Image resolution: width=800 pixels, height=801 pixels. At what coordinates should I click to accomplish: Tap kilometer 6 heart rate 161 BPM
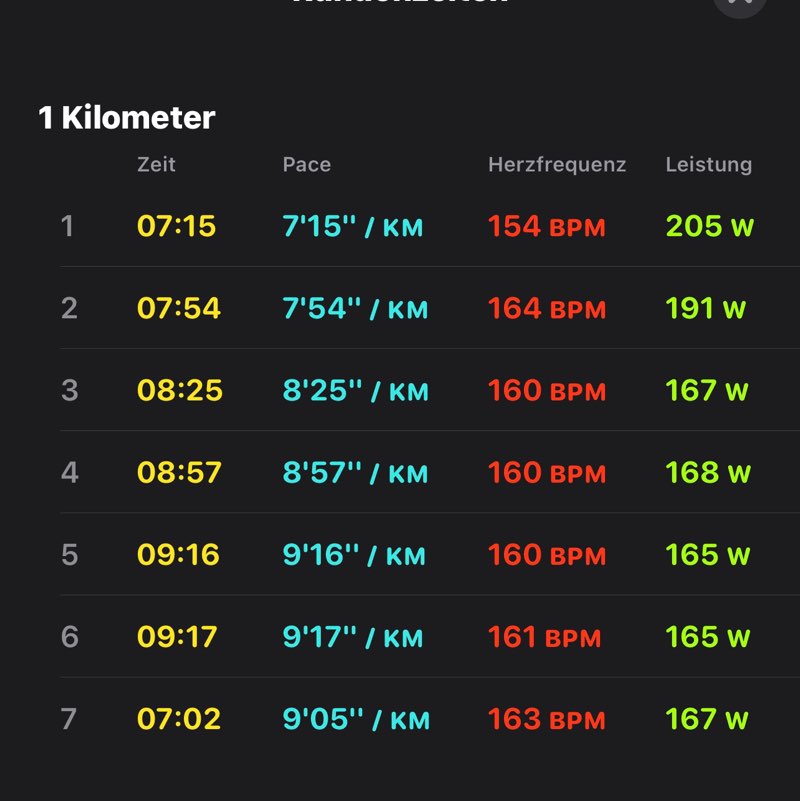coord(544,637)
